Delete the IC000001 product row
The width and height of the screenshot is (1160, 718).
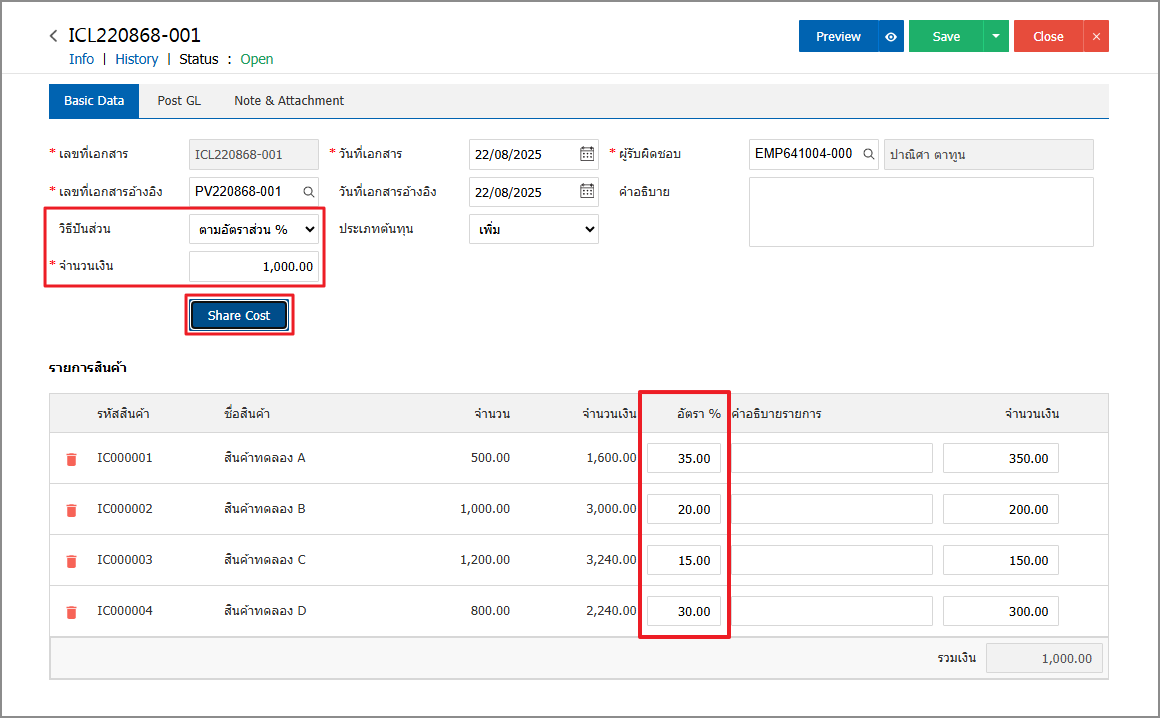click(71, 459)
